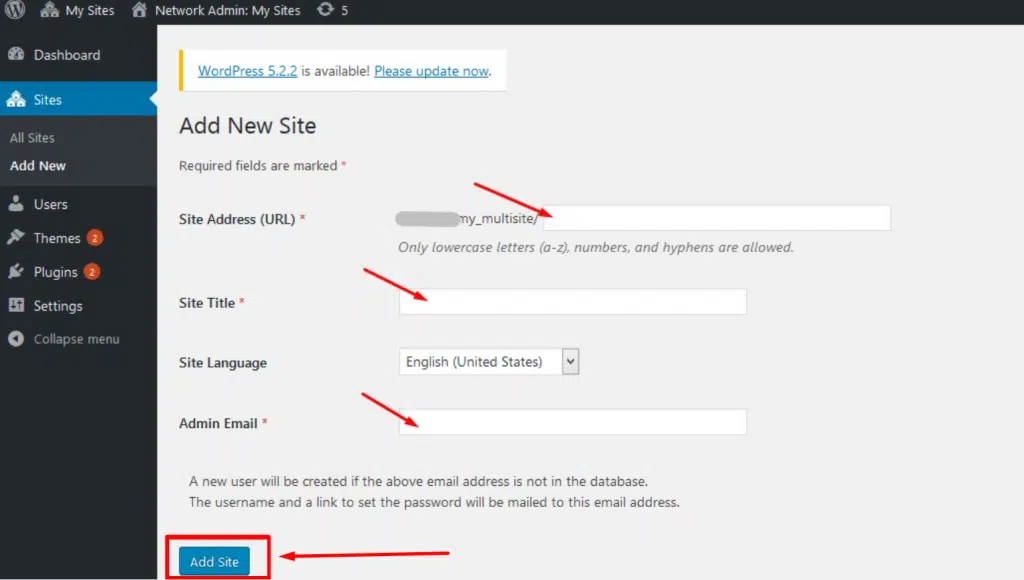Click the home icon in admin bar
Viewport: 1024px width, 580px height.
click(x=139, y=10)
